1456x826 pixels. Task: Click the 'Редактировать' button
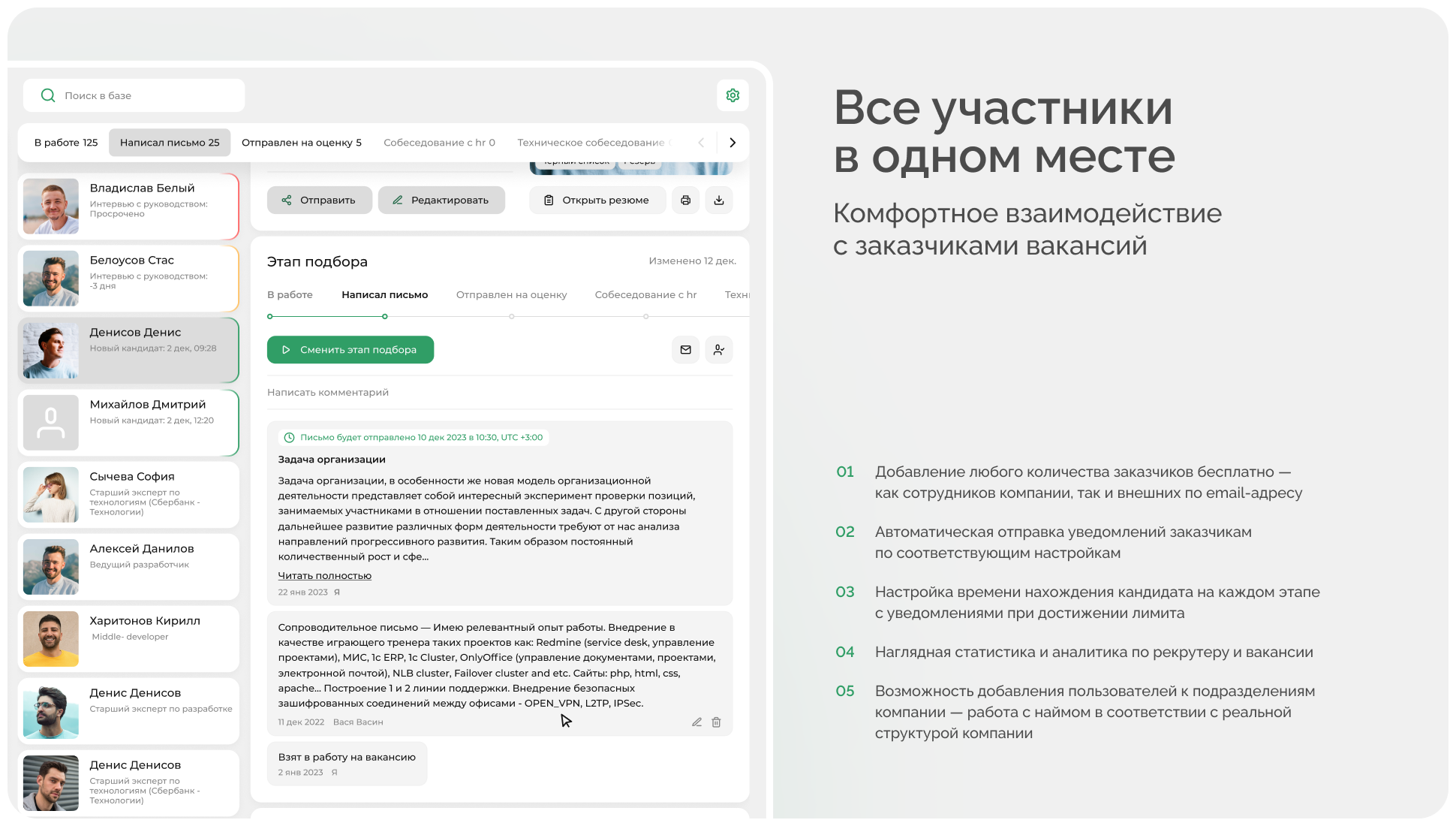441,200
